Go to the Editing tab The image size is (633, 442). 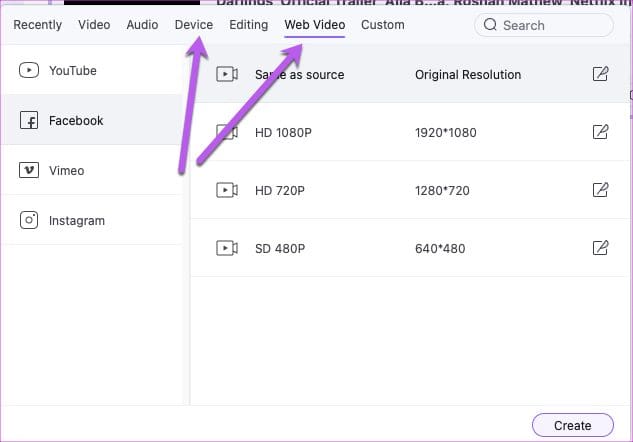[249, 25]
